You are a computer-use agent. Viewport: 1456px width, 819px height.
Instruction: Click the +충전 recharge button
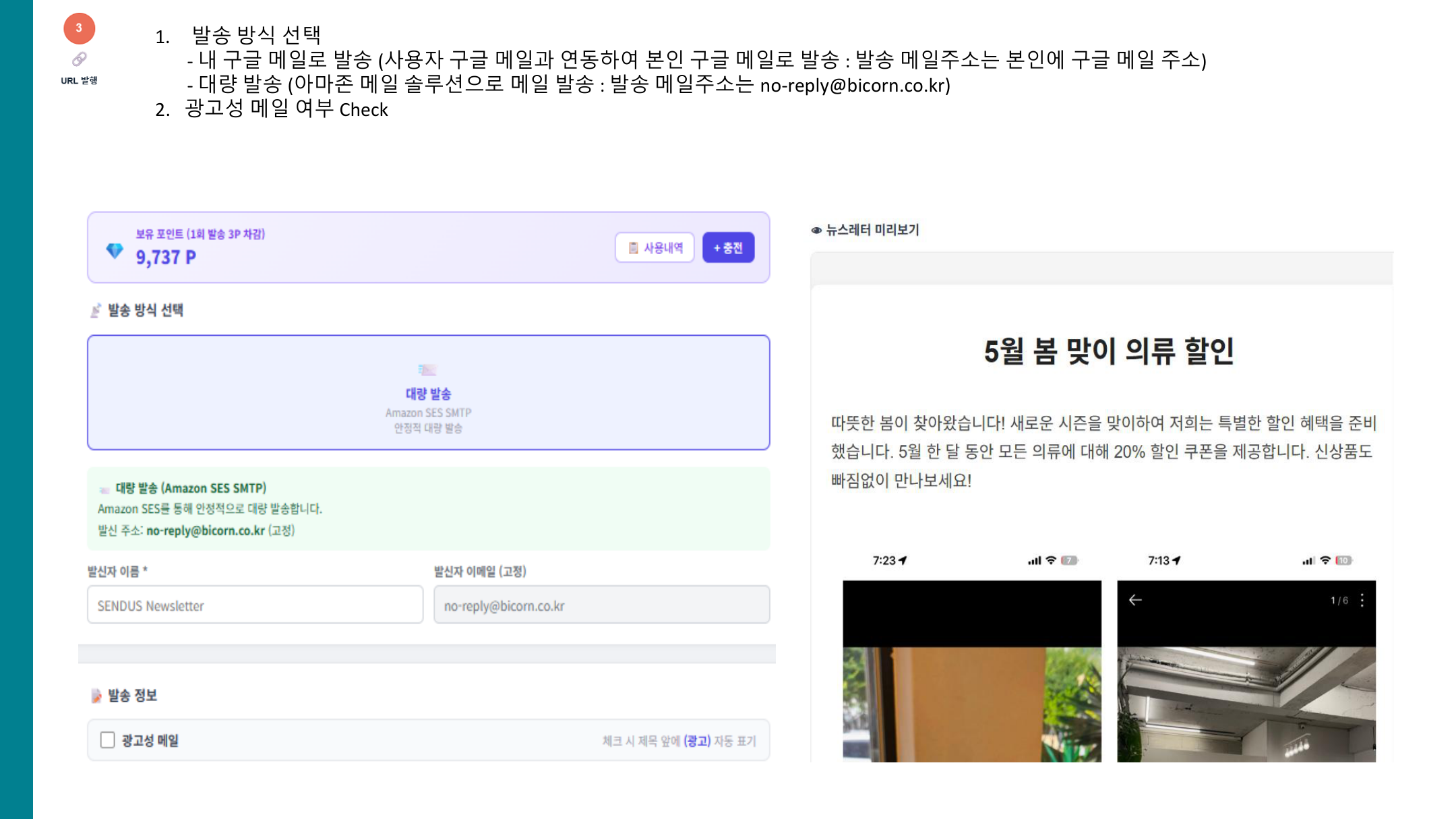click(728, 247)
